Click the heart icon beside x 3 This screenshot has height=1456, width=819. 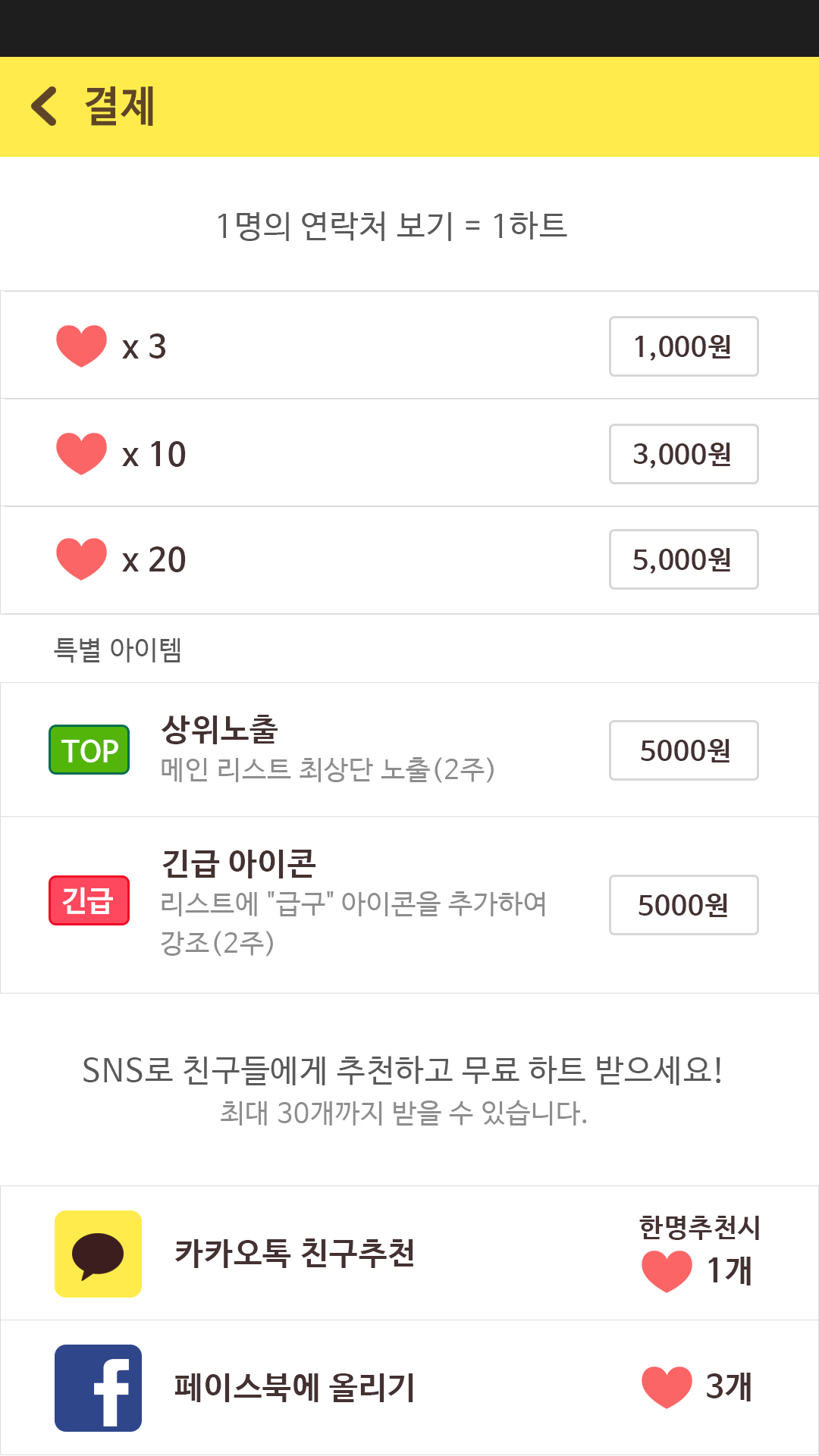[82, 346]
